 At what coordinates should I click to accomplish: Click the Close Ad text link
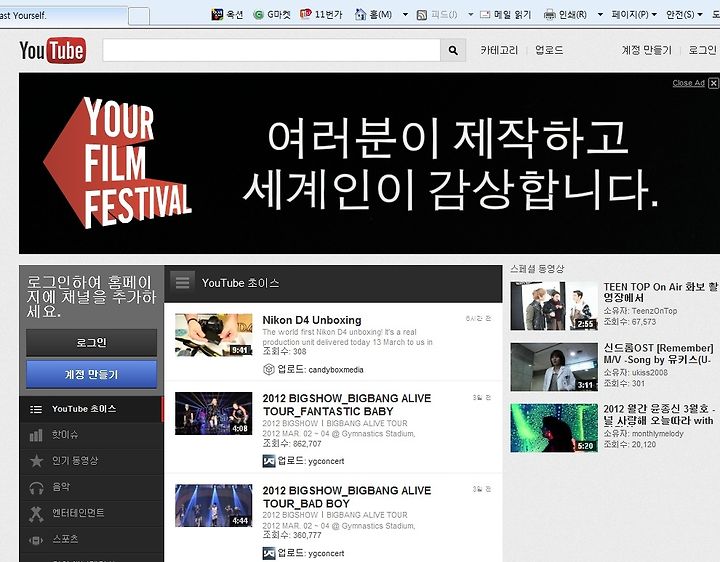pos(688,83)
